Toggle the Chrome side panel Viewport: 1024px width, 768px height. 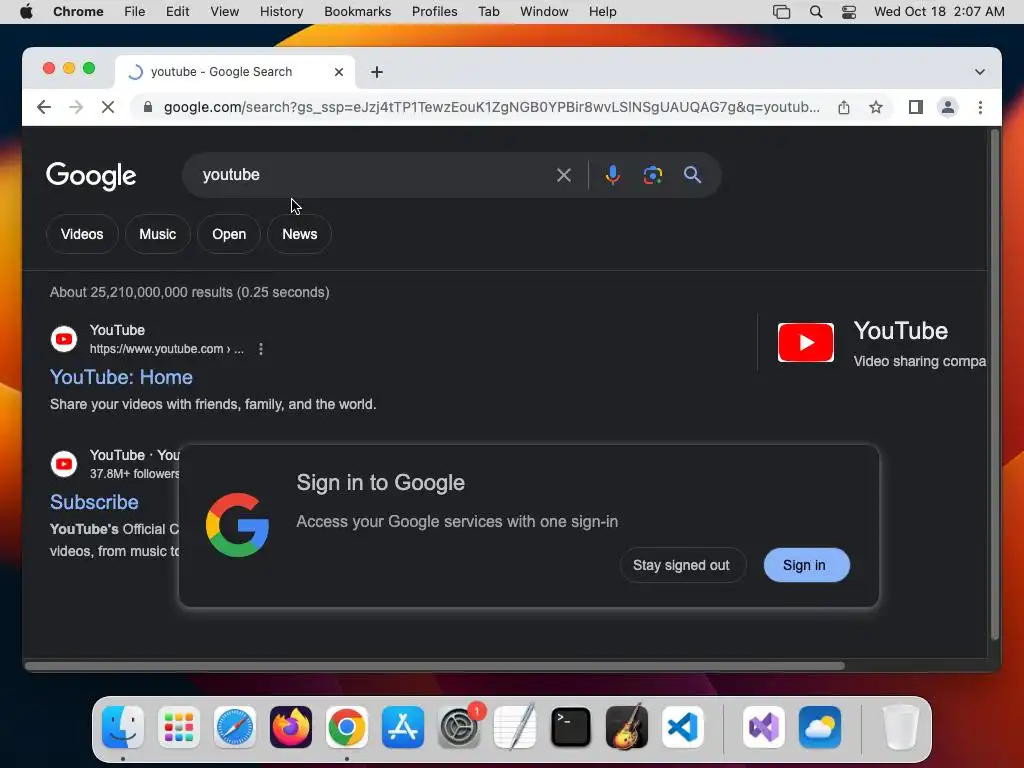[x=916, y=107]
